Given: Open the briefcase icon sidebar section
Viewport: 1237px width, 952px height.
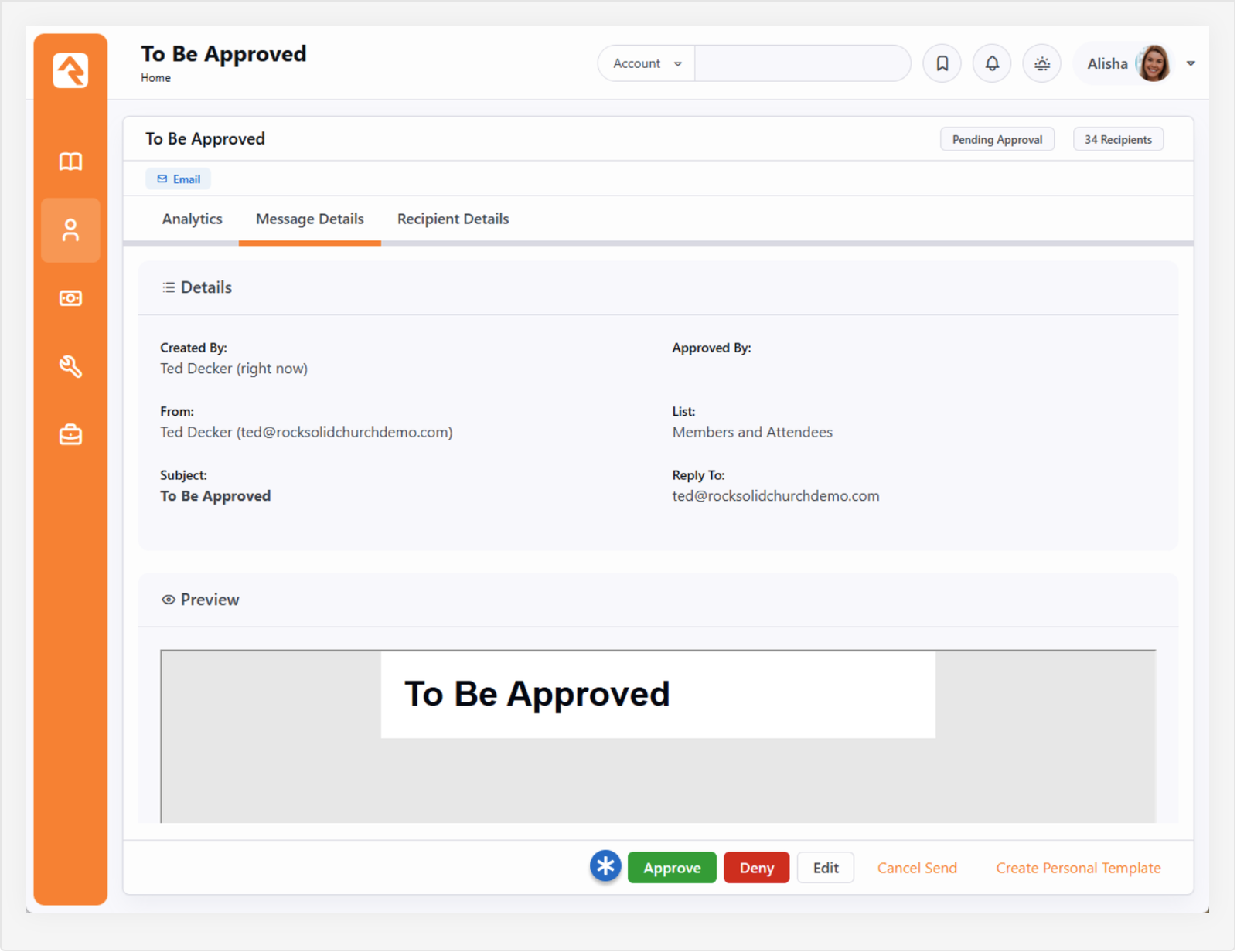Looking at the screenshot, I should pyautogui.click(x=70, y=435).
